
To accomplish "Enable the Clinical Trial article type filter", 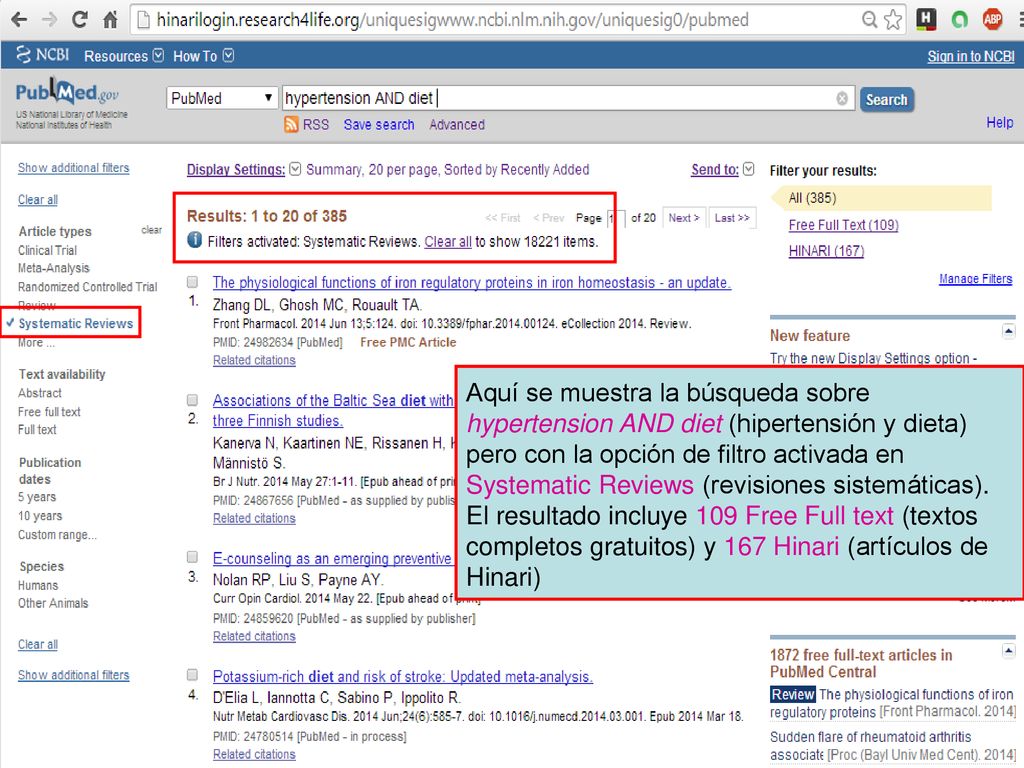I will [47, 250].
